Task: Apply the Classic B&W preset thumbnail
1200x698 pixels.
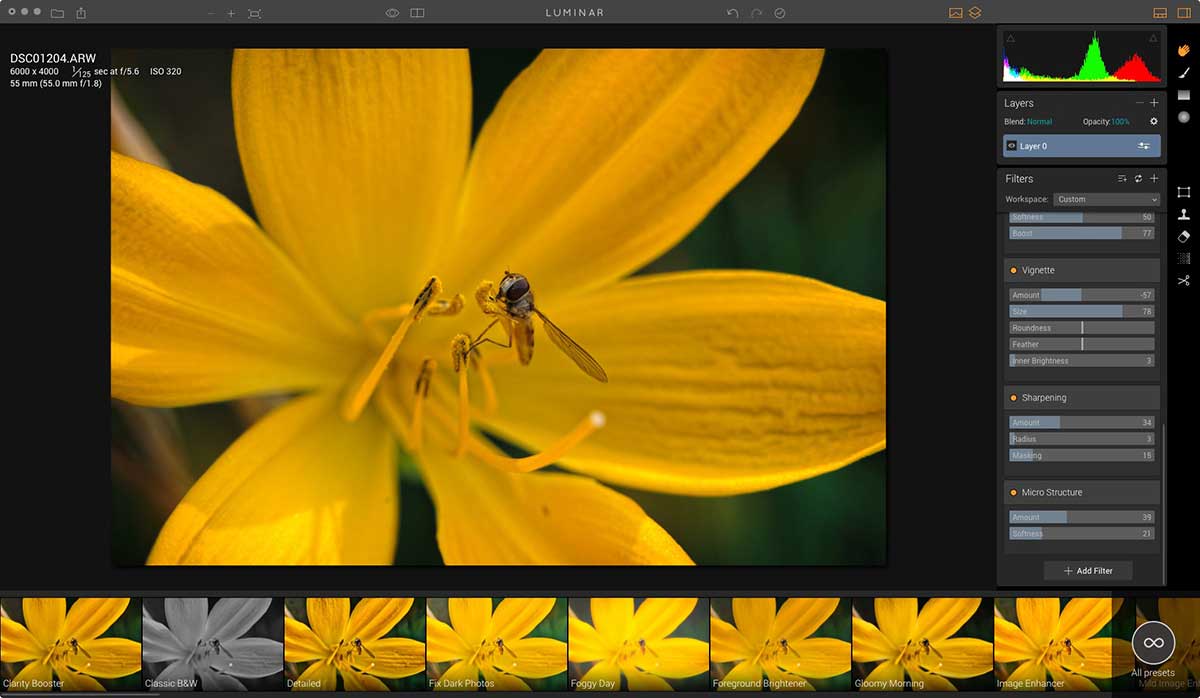Action: pos(213,641)
